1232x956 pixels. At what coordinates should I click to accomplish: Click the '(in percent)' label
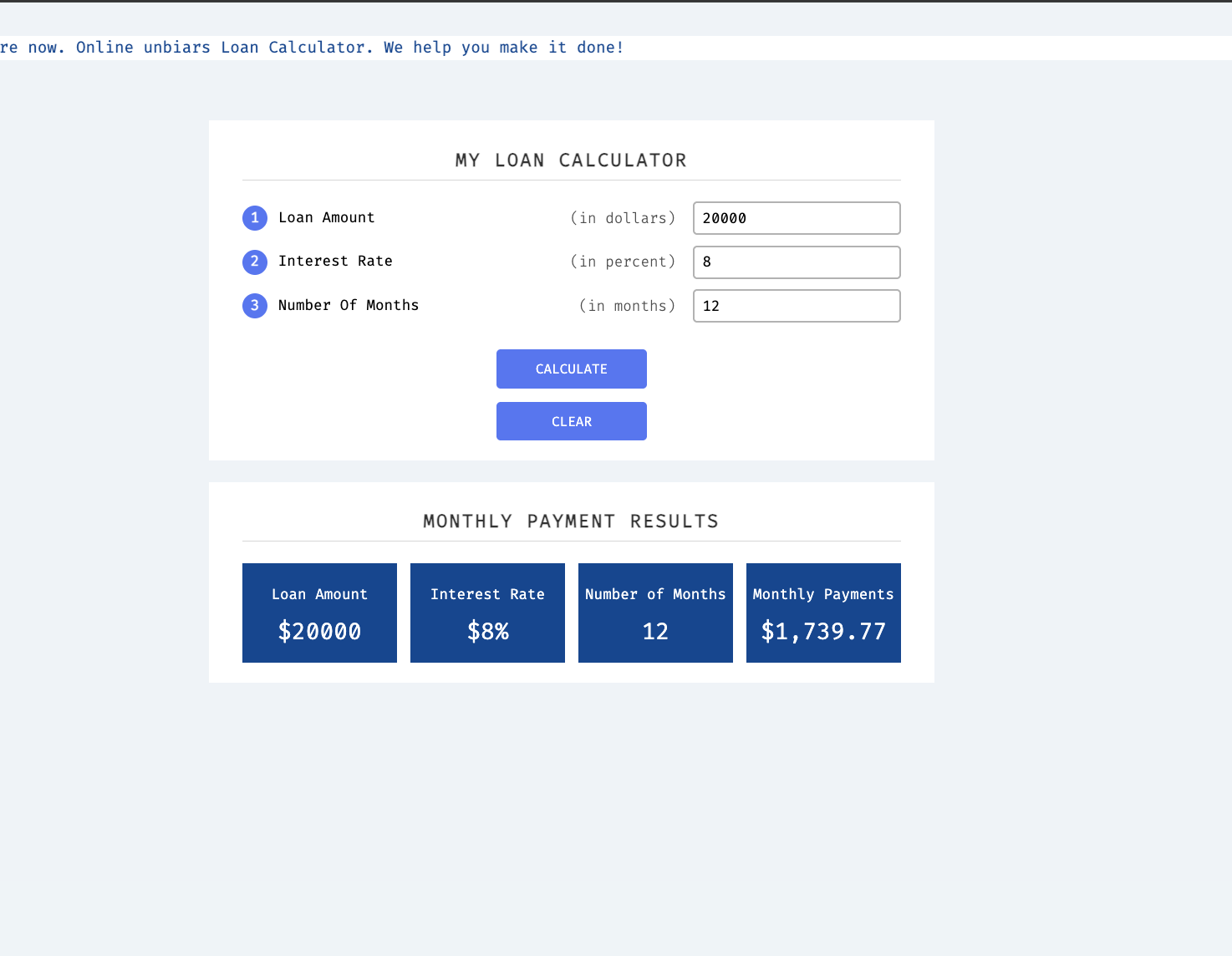click(x=623, y=262)
